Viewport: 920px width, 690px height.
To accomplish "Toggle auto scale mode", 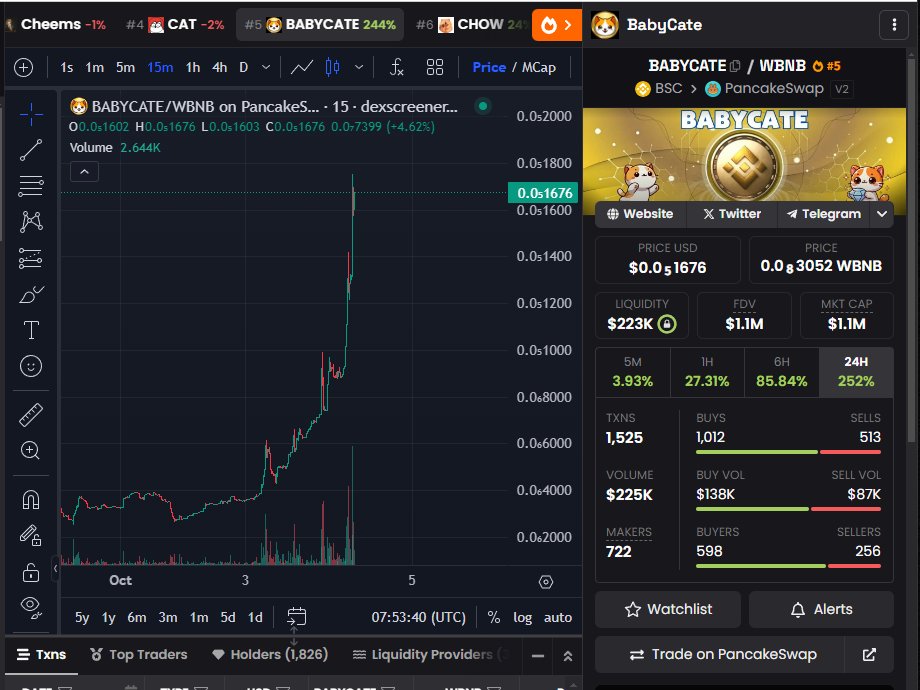I will click(x=557, y=617).
